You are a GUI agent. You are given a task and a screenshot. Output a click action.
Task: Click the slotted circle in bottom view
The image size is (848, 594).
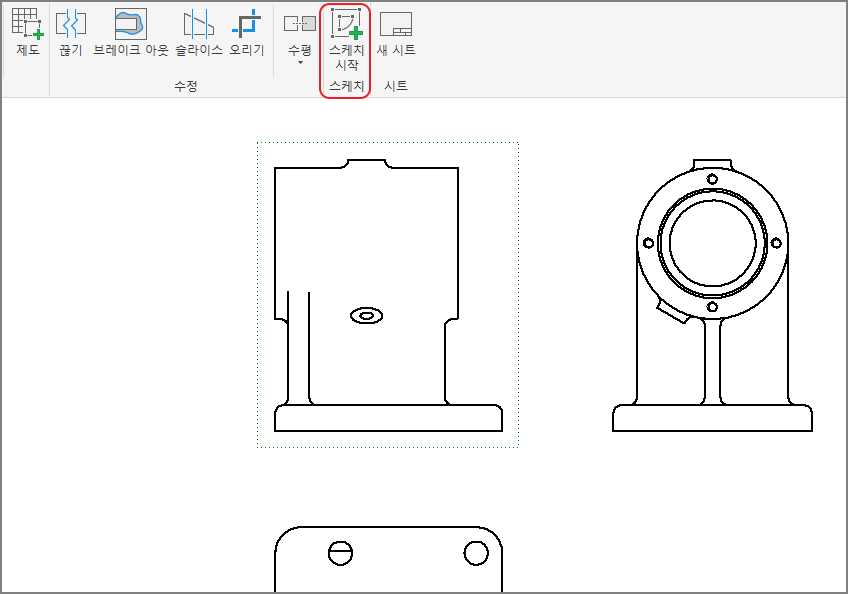[341, 553]
